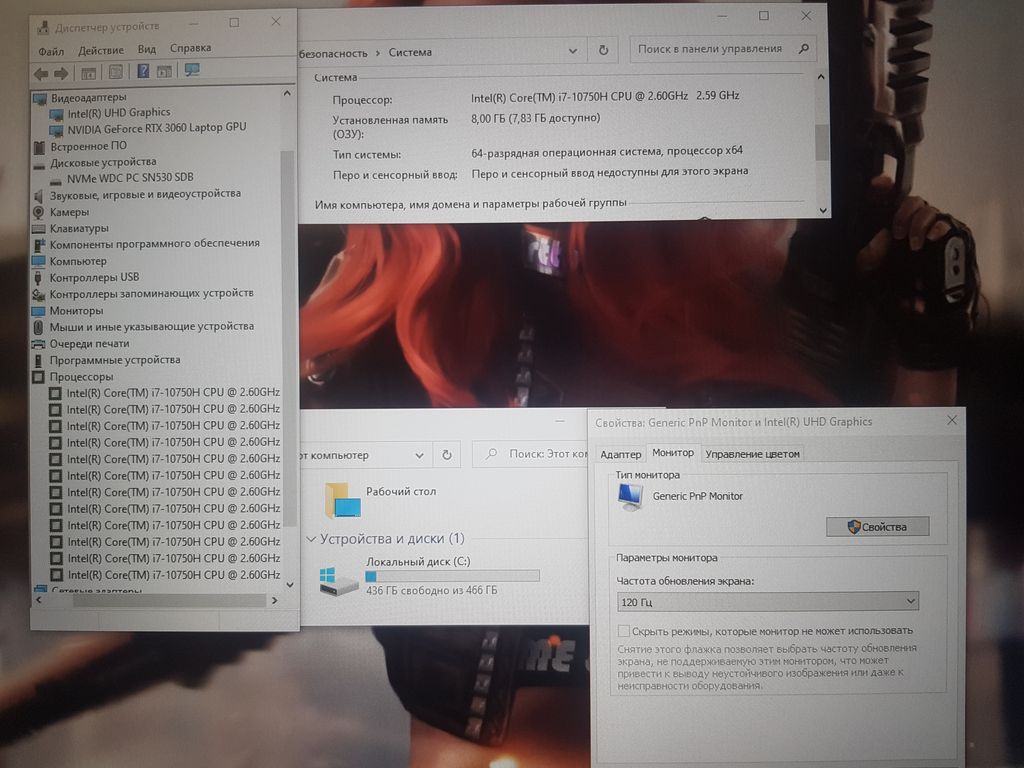
Task: Click the Свойства button for Generic PnP Monitor
Action: point(877,527)
